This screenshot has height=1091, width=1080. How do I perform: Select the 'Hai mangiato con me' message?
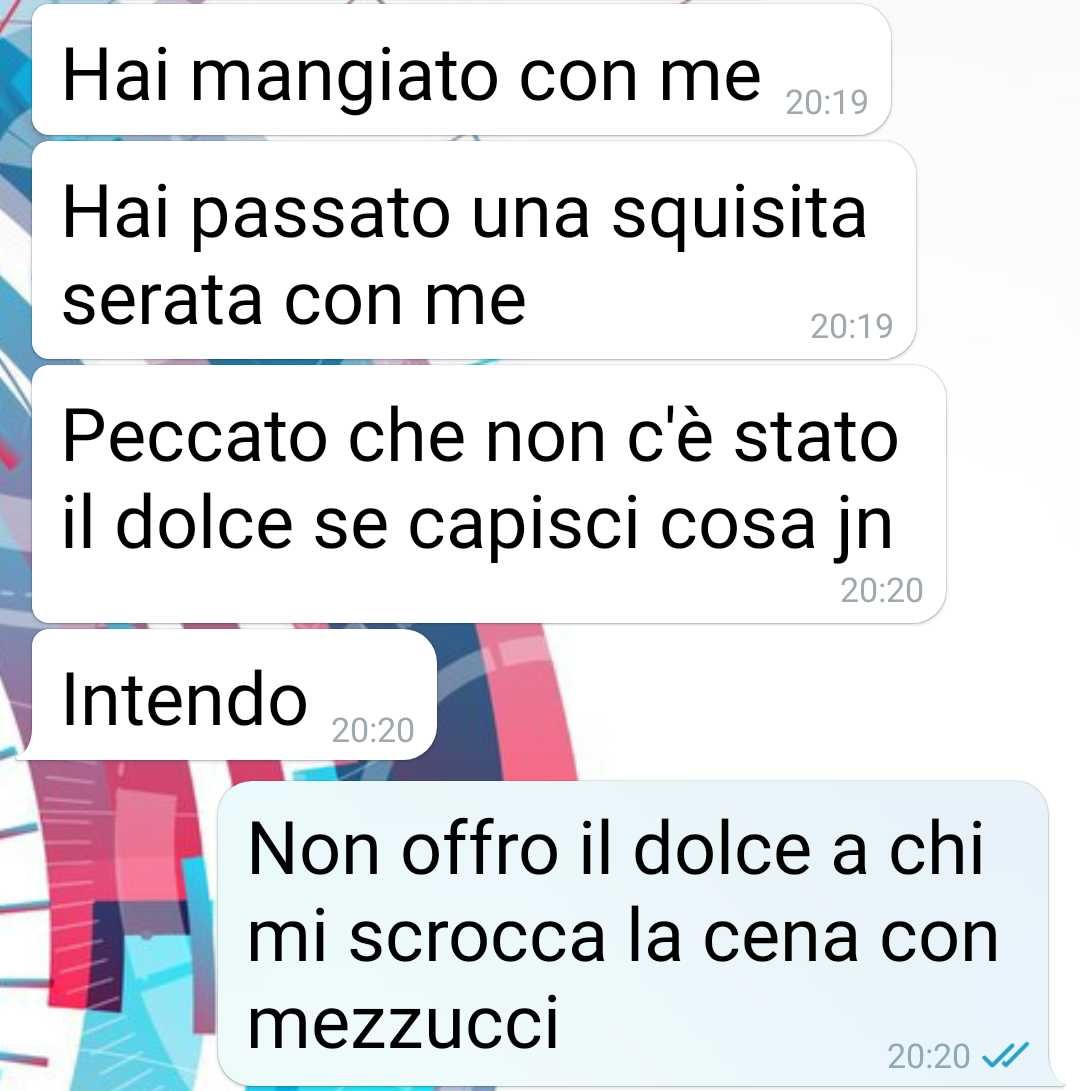(x=461, y=70)
